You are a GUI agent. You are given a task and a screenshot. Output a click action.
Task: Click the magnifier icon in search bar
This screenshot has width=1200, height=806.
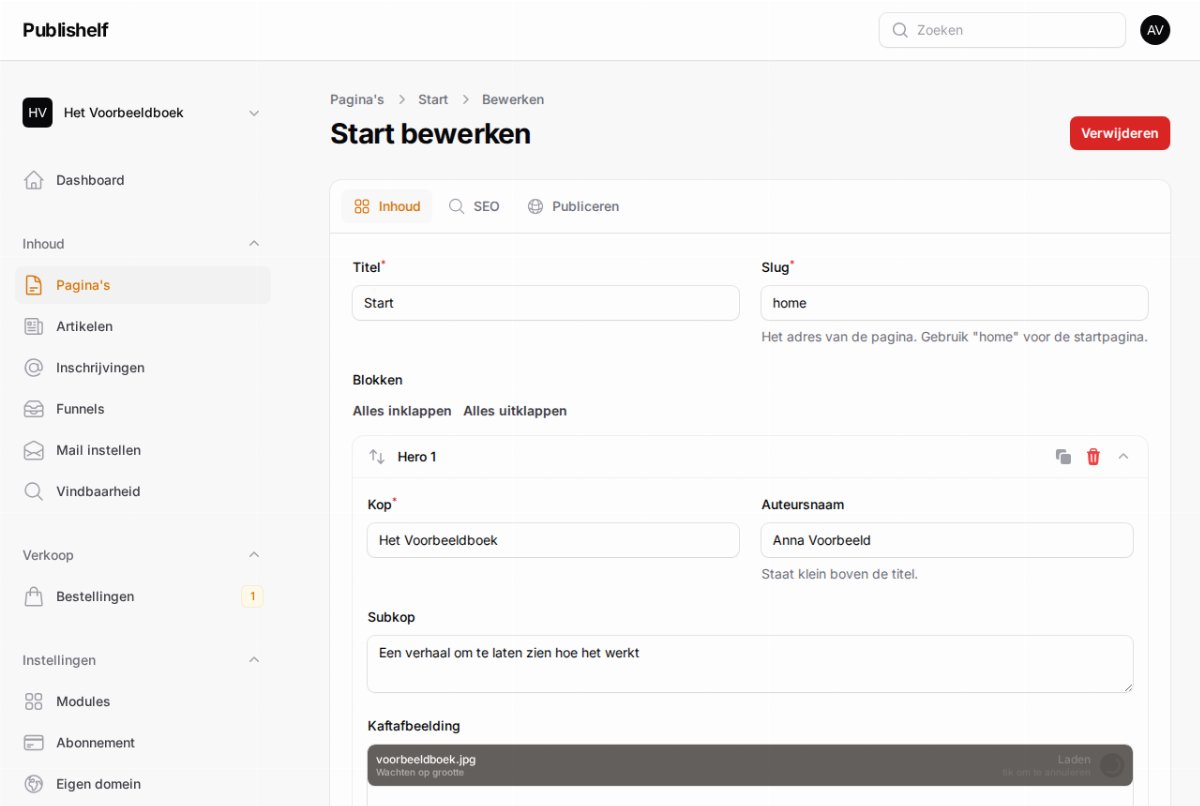(900, 30)
